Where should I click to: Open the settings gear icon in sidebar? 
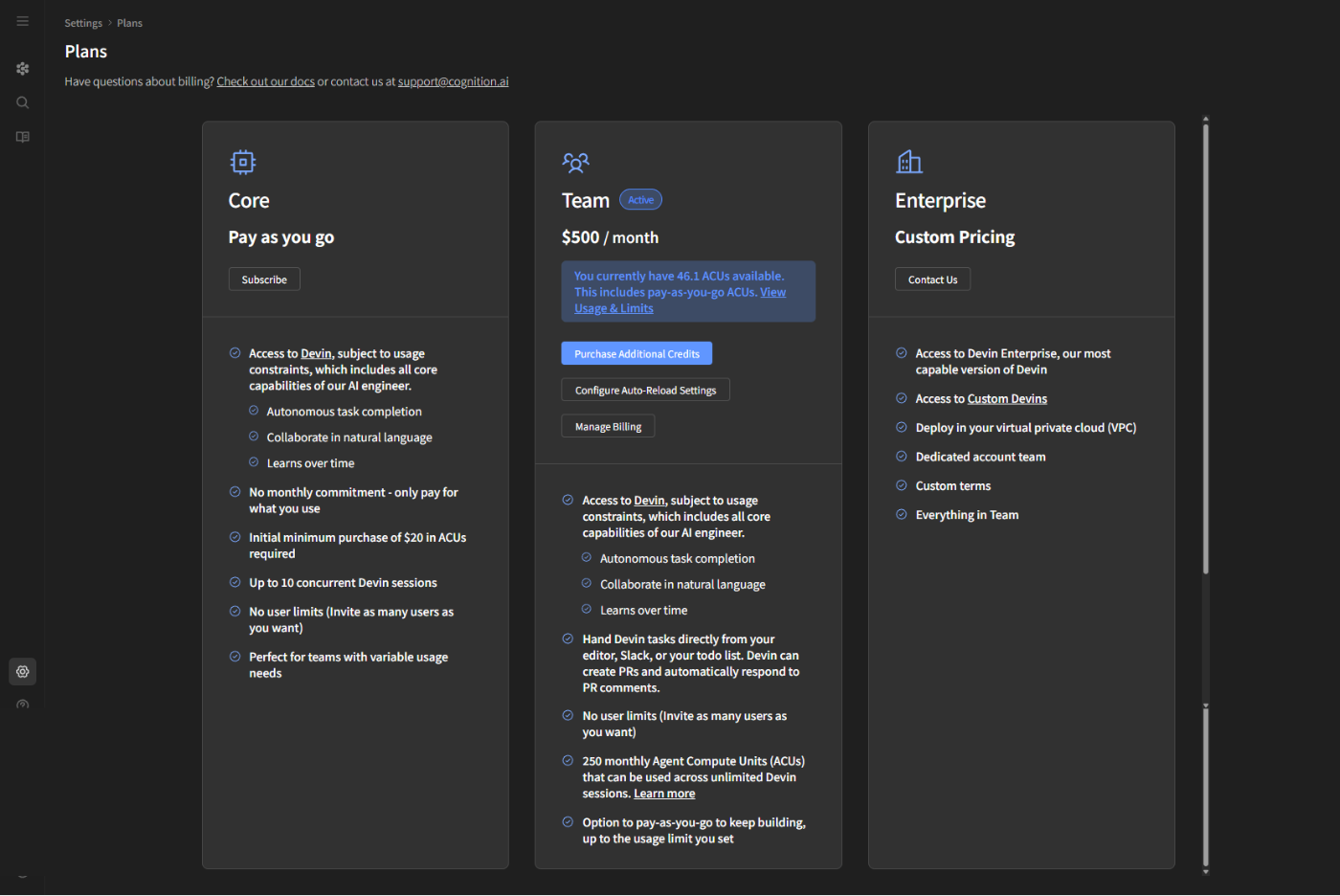pyautogui.click(x=23, y=672)
